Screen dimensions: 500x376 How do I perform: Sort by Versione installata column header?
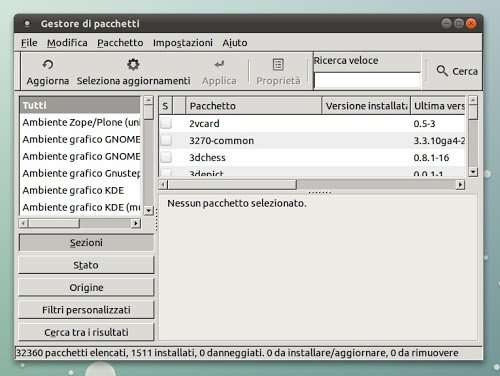(x=366, y=106)
